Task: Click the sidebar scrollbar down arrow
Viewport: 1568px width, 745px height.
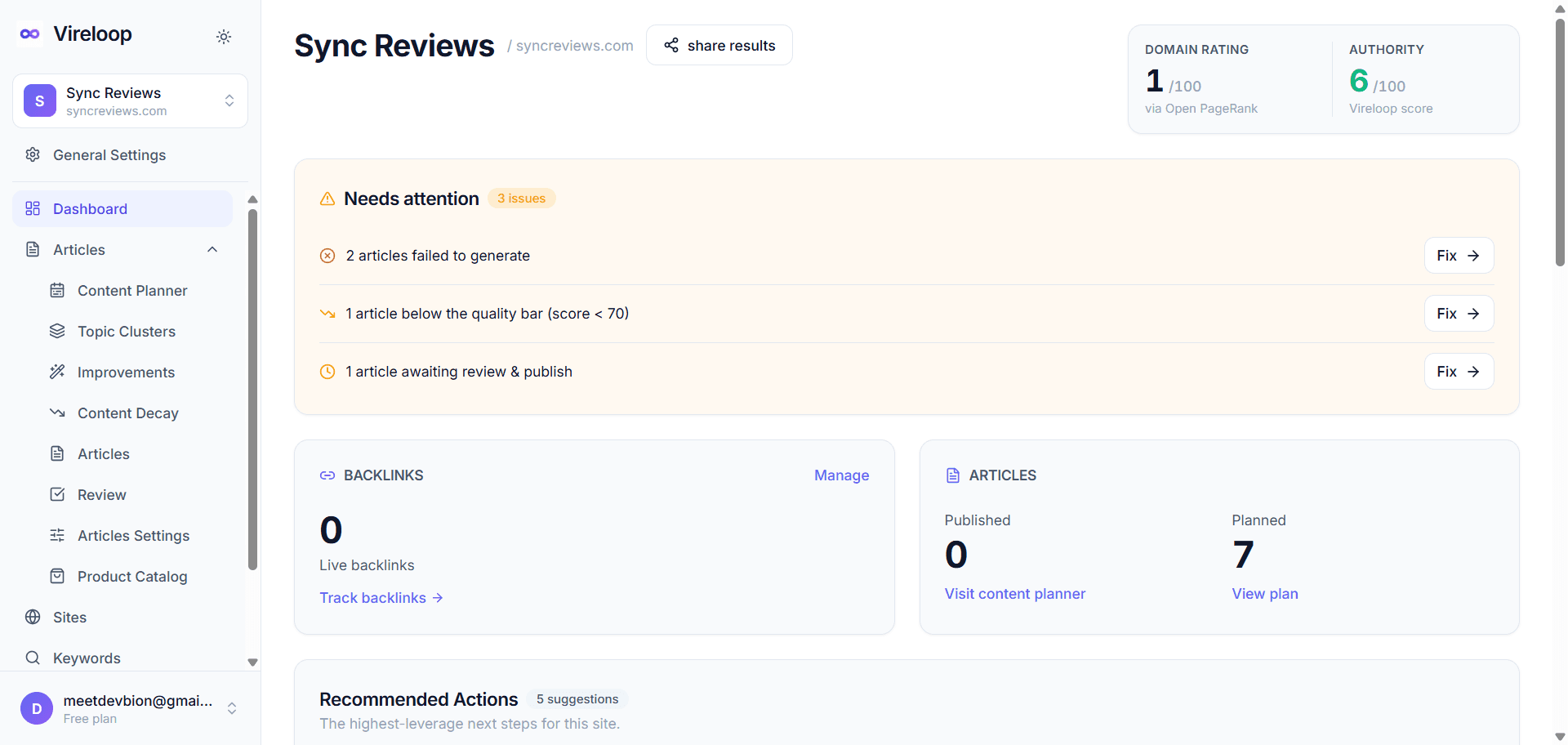Action: [x=252, y=662]
